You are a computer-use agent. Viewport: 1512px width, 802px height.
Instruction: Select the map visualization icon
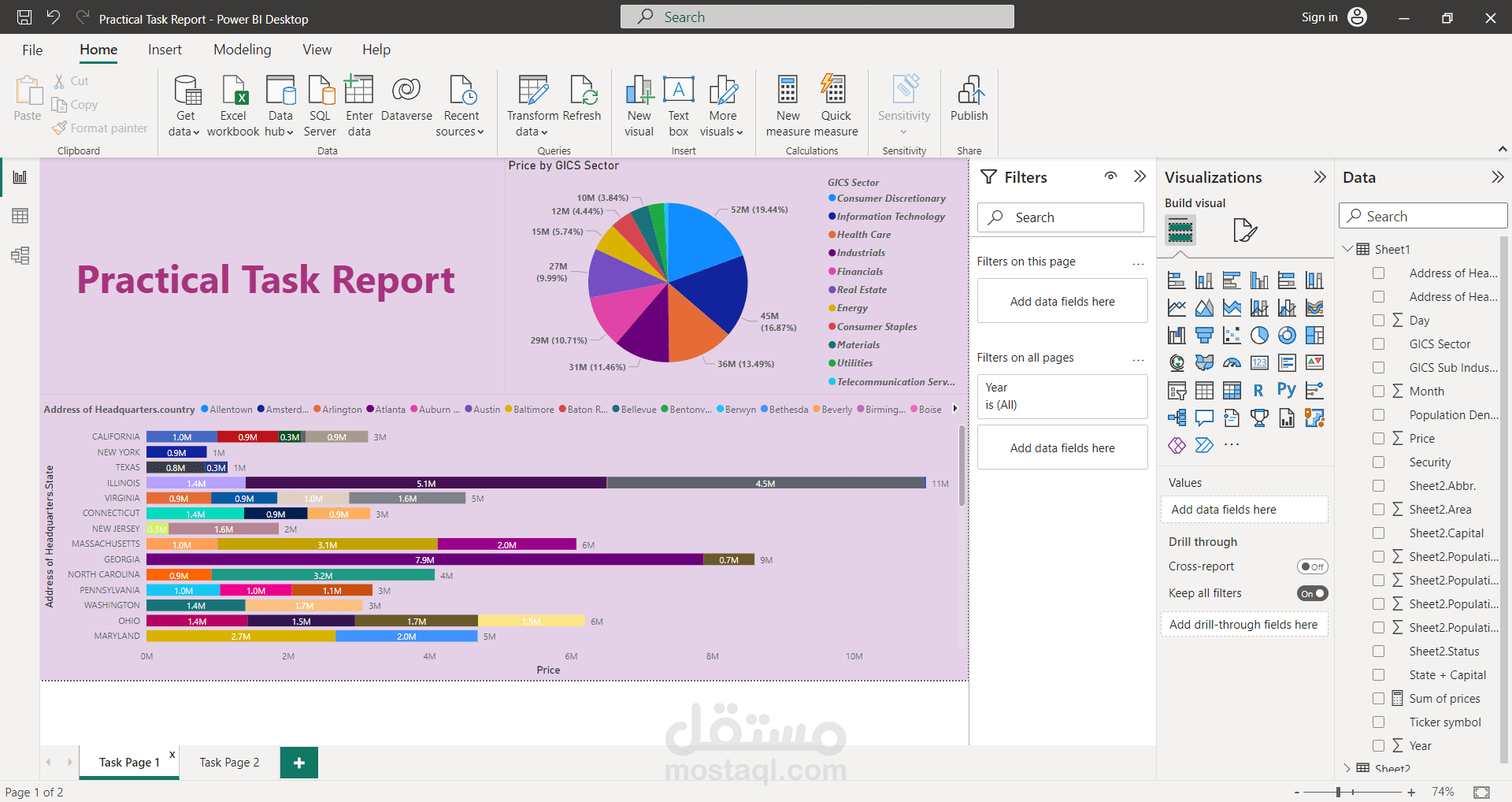pos(1177,362)
